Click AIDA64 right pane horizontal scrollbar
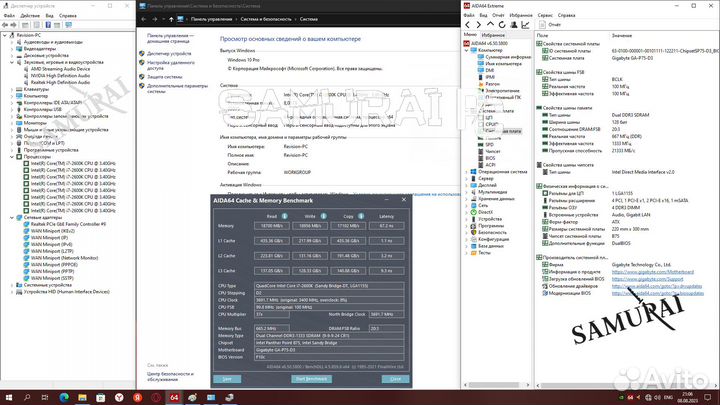Viewport: 720px width, 405px height. click(627, 386)
